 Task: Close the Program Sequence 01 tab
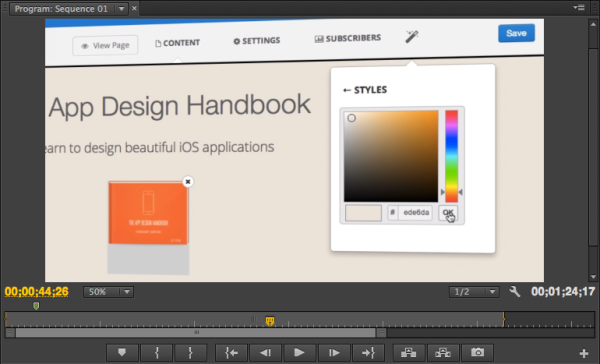(134, 8)
